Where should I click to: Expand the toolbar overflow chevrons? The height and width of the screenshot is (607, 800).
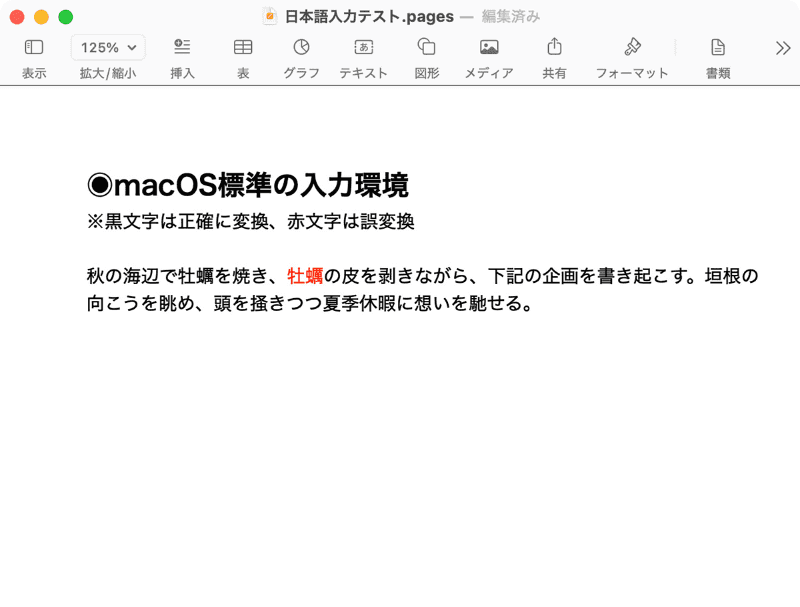click(783, 48)
